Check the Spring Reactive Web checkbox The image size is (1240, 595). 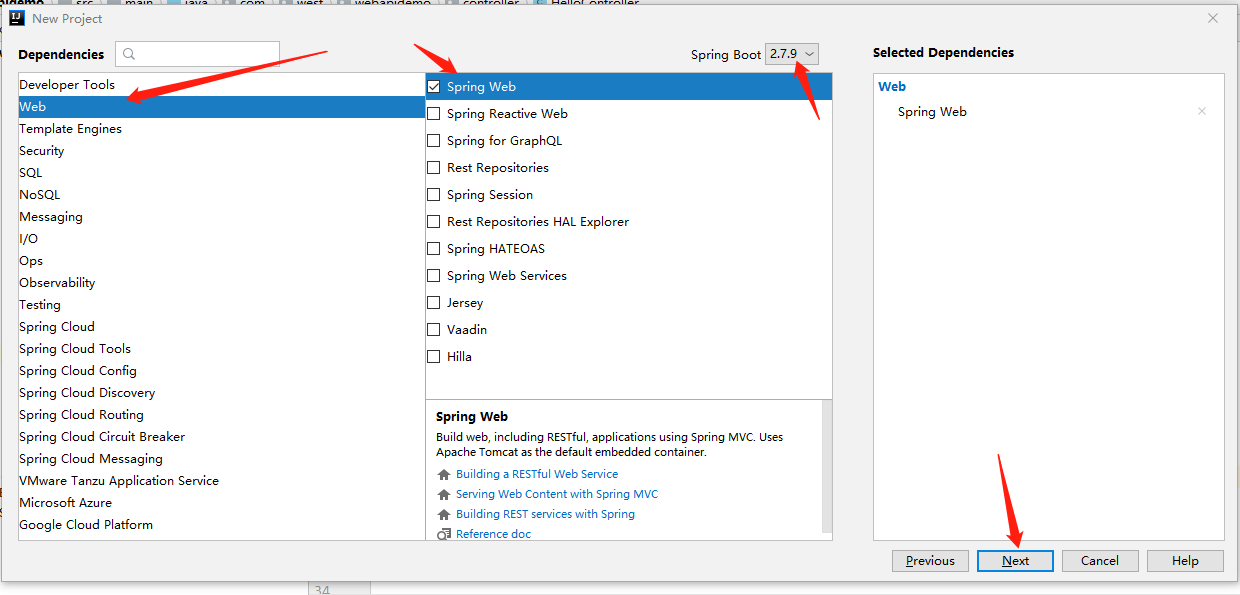pyautogui.click(x=434, y=114)
